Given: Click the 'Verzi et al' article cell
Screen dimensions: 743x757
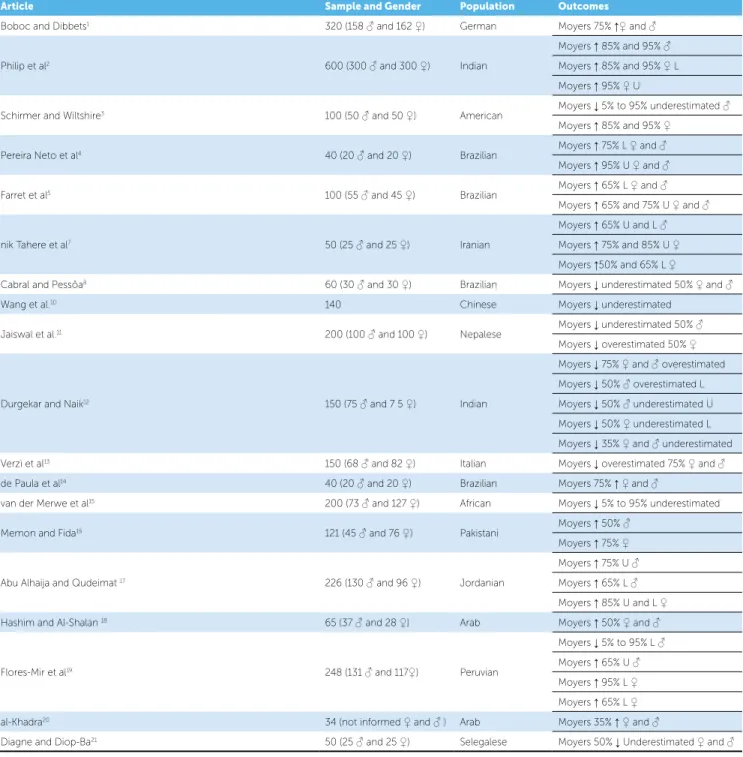Looking at the screenshot, I should pyautogui.click(x=25, y=463).
